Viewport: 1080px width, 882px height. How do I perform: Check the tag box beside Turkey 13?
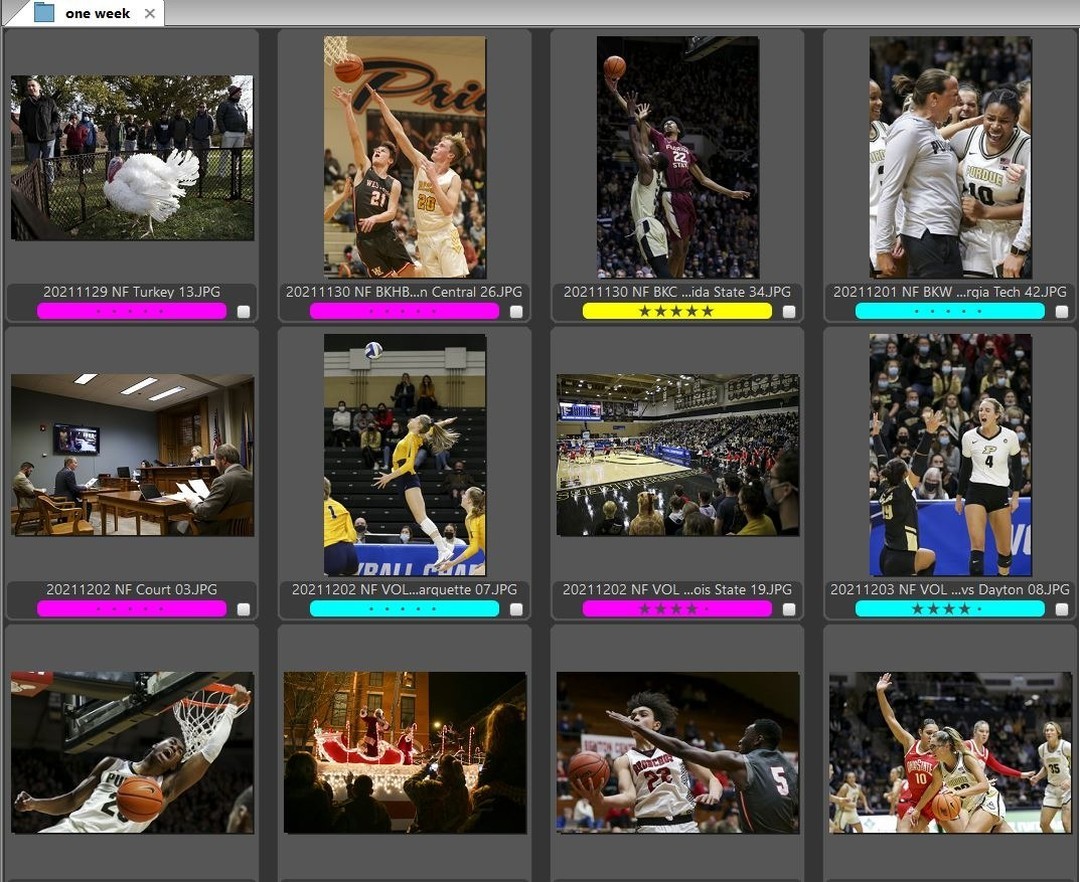[x=243, y=312]
